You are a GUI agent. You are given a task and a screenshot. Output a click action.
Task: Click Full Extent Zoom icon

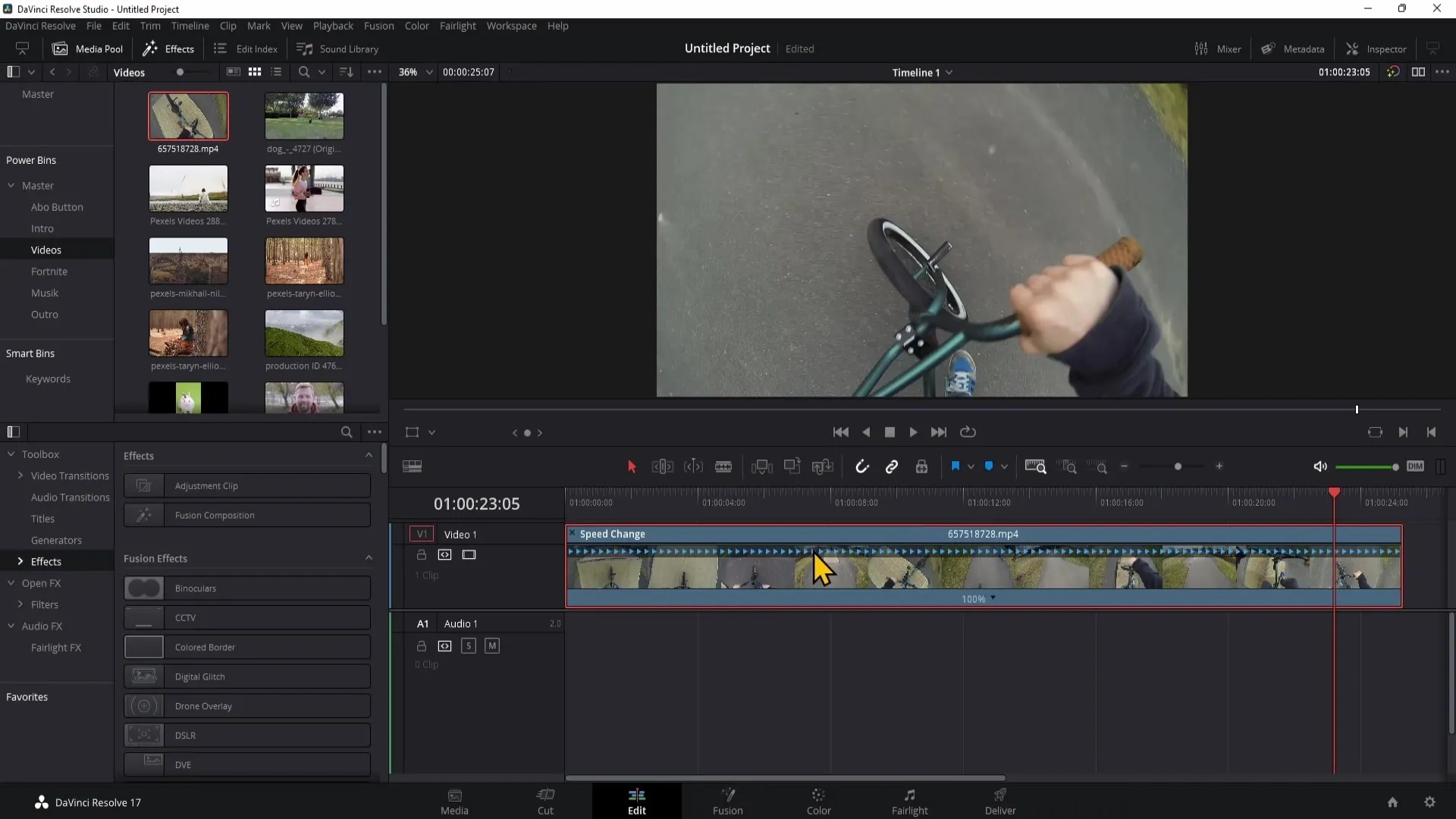point(1035,467)
